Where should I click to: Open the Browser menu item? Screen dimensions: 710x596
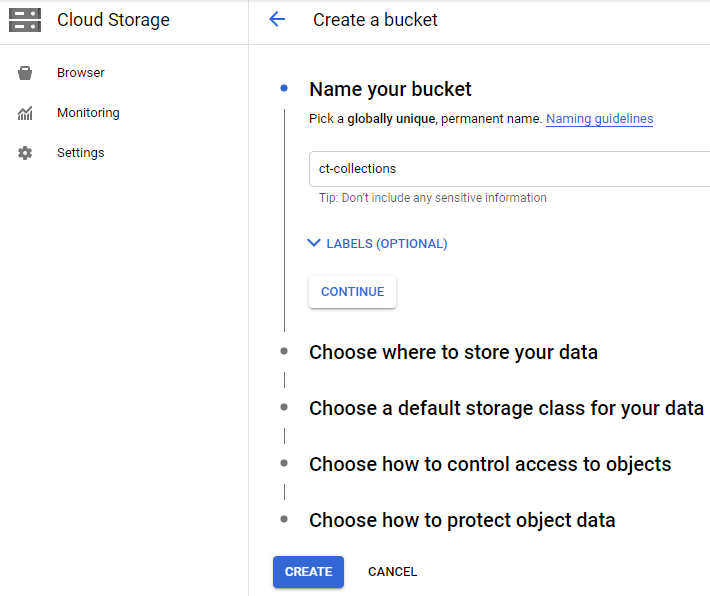81,73
